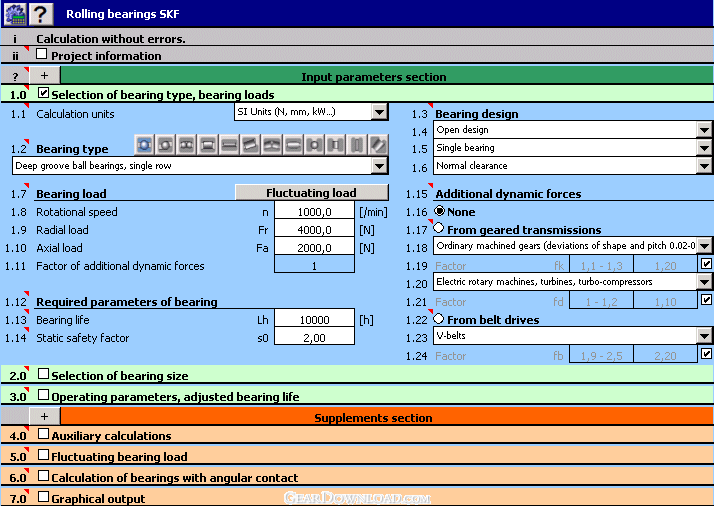Check the Graphical output section box

pos(43,497)
